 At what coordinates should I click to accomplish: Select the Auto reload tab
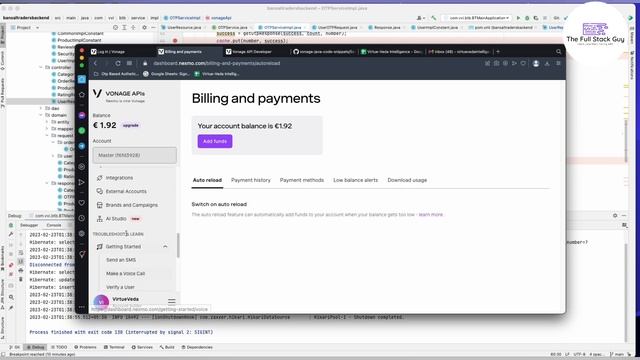pos(207,180)
